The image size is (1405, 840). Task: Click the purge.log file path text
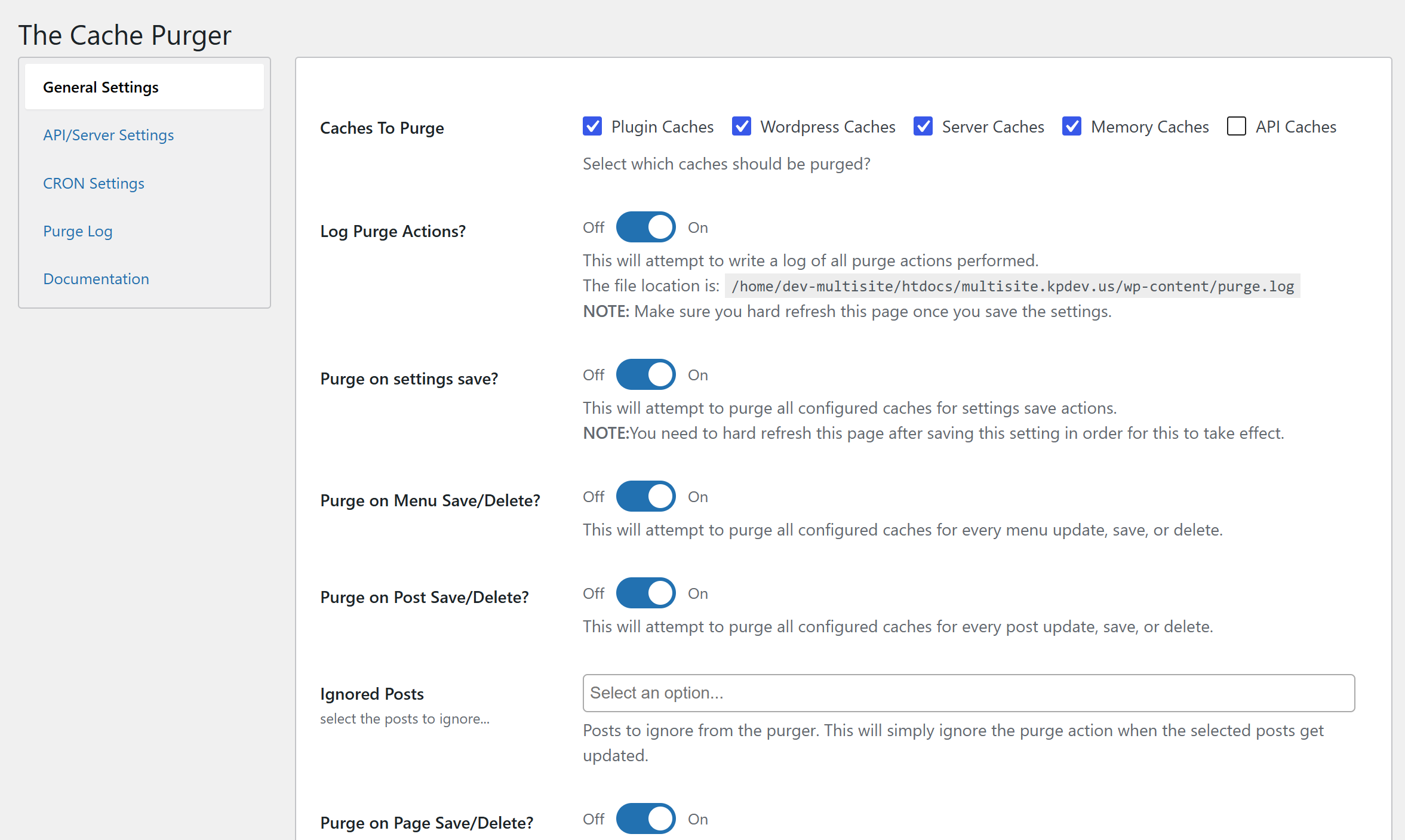(1012, 287)
